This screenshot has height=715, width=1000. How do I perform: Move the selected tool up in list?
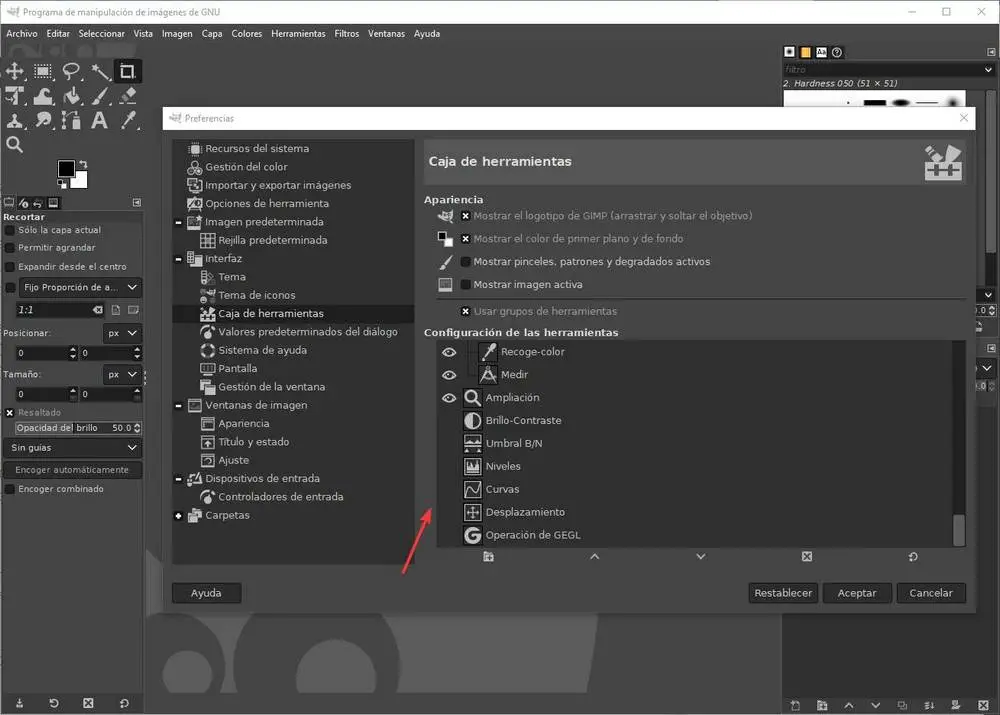coord(594,557)
